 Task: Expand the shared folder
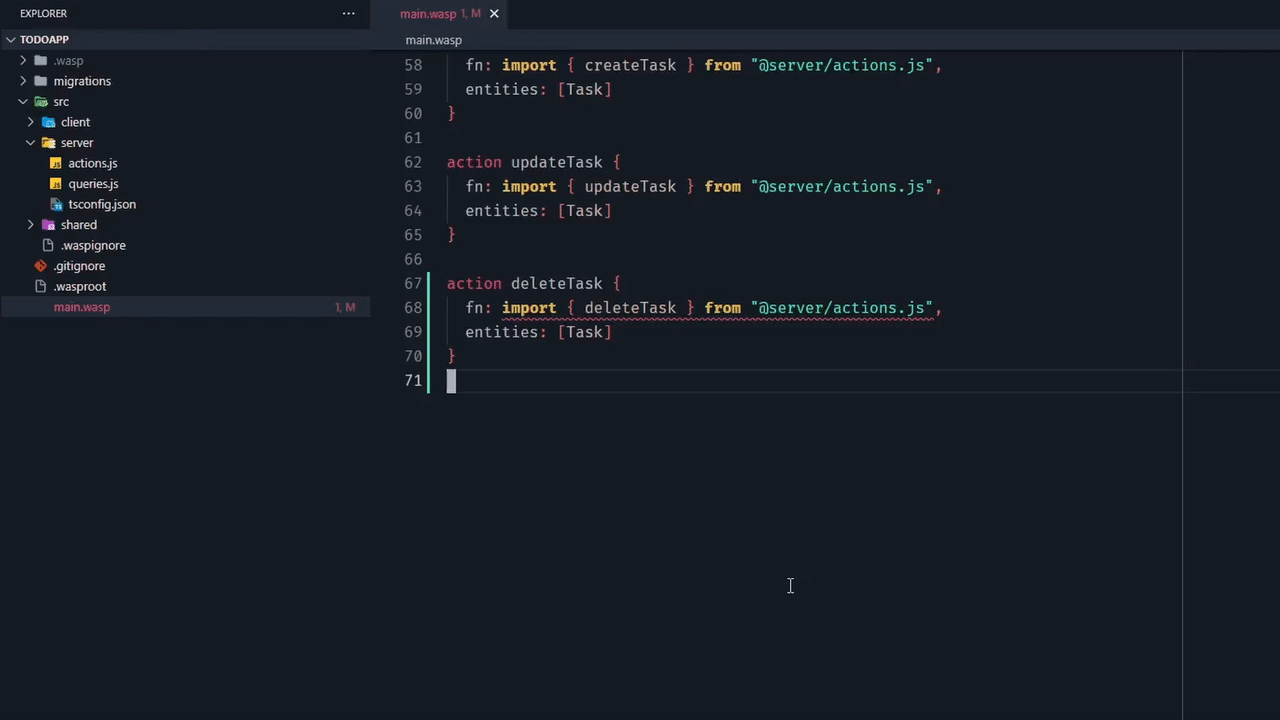tap(31, 225)
